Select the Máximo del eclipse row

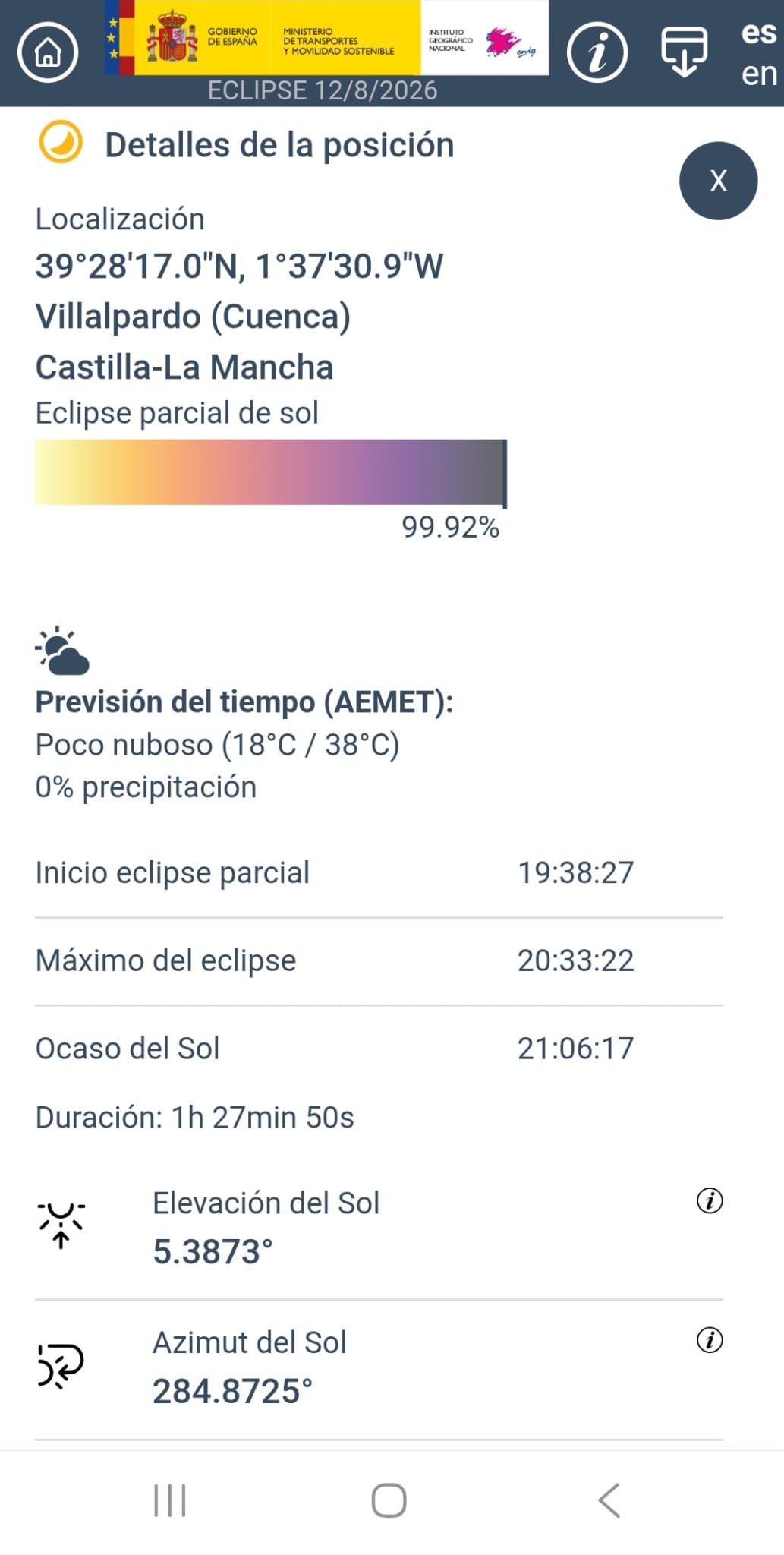pyautogui.click(x=379, y=961)
